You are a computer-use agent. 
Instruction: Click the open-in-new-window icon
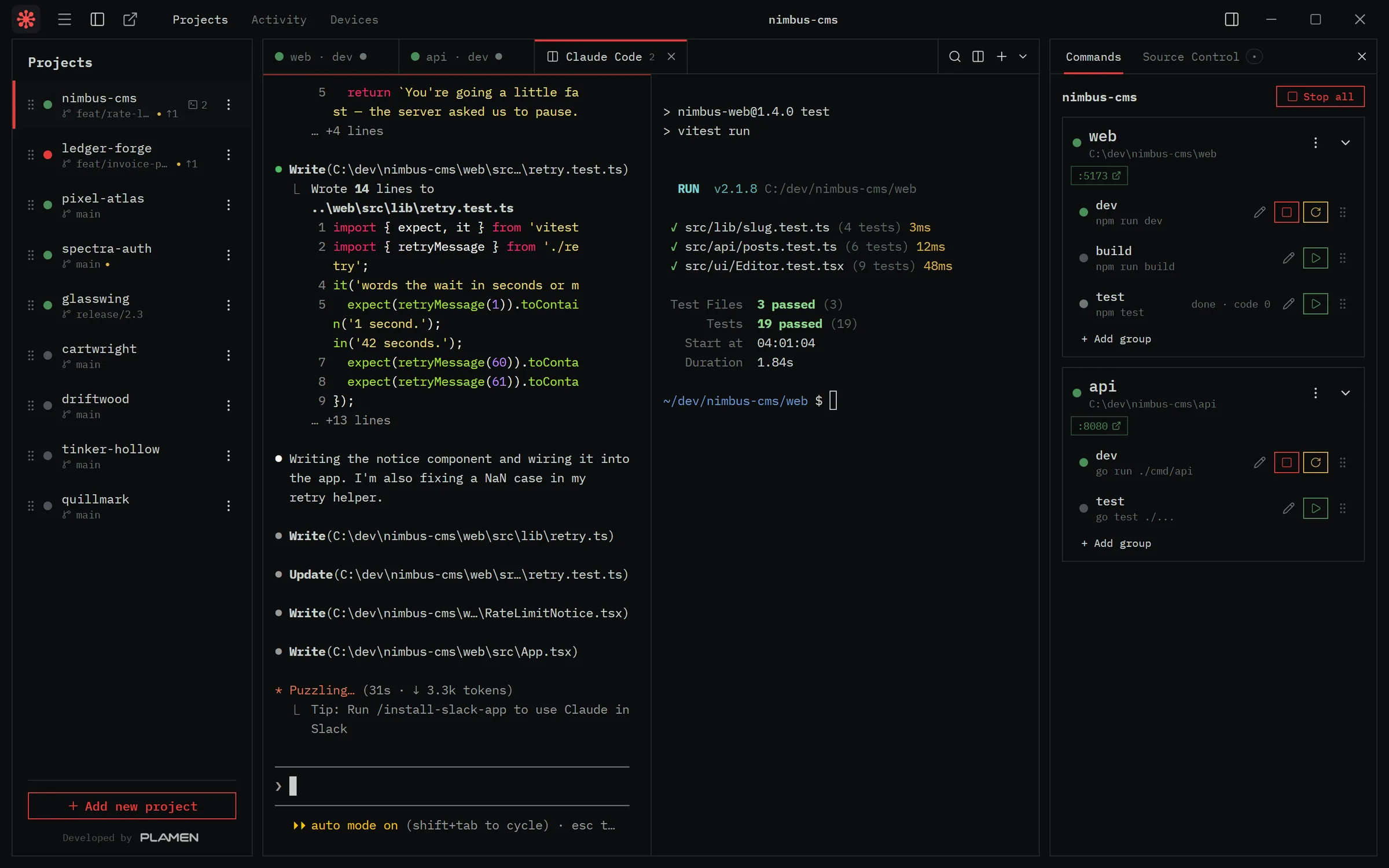(x=130, y=20)
